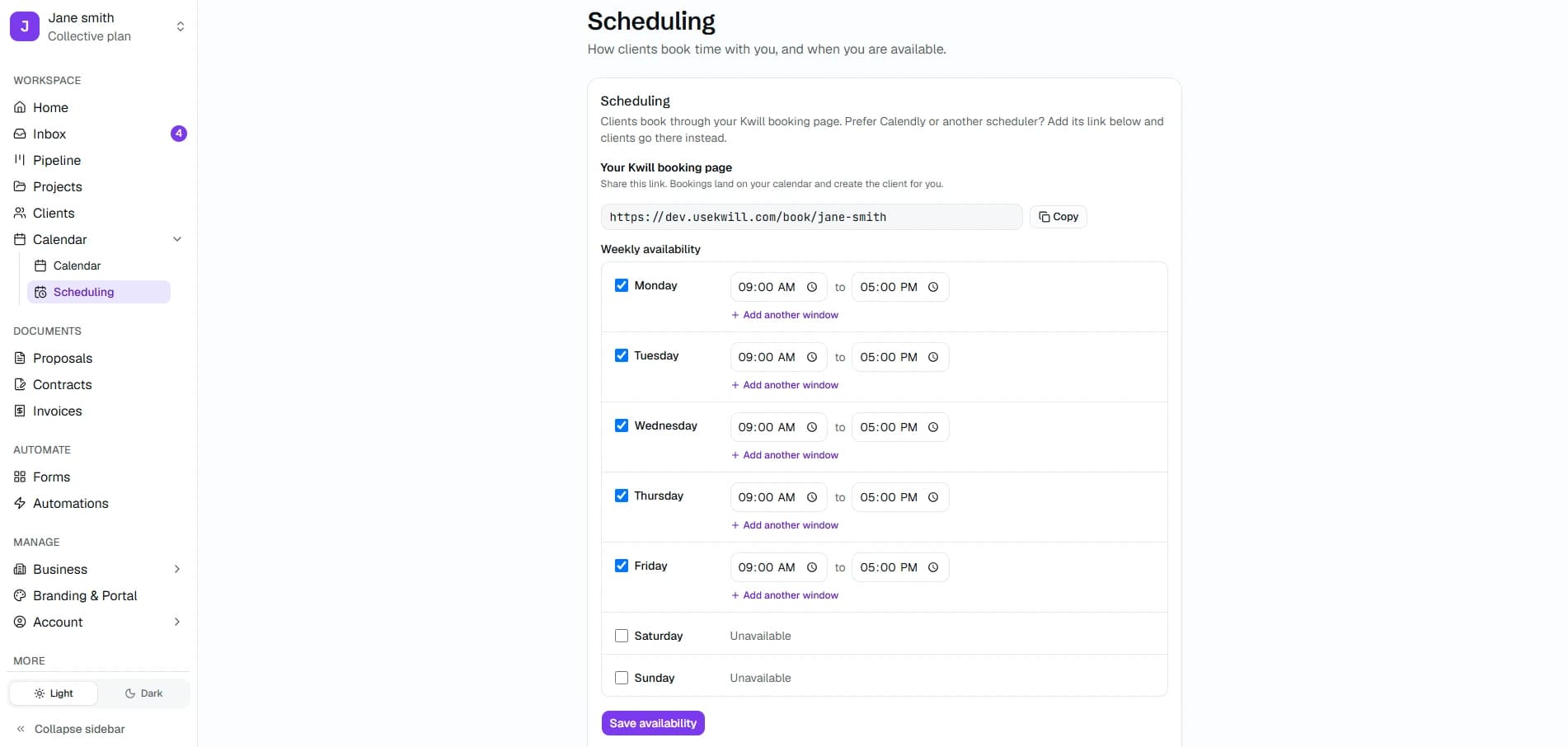Click the Contracts icon
Viewport: 1568px width, 747px height.
20,384
